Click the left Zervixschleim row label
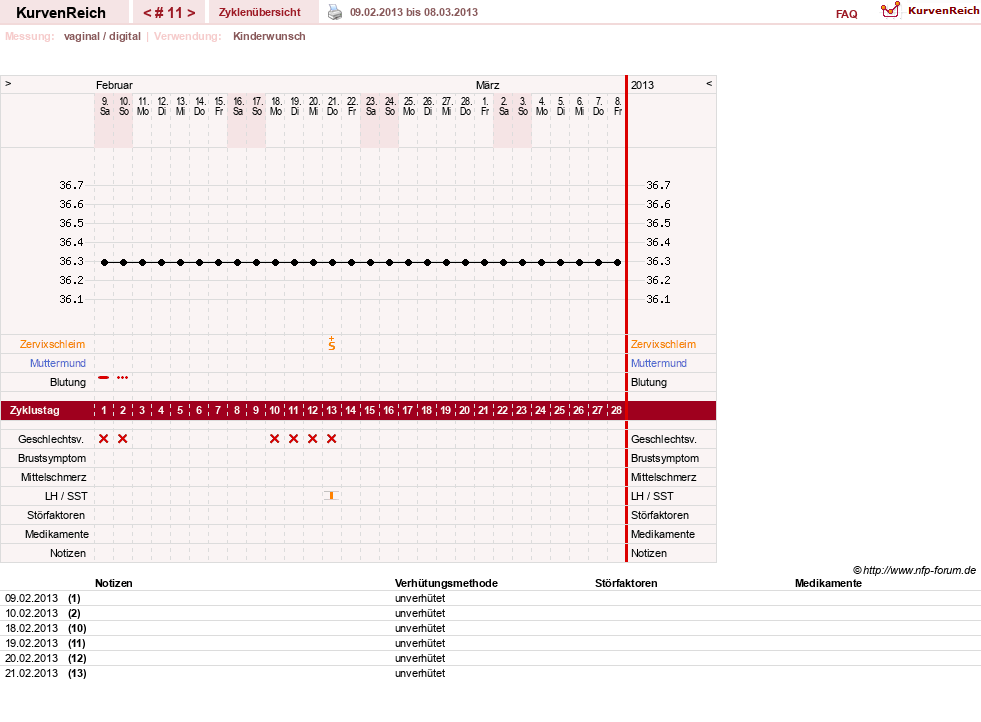 point(52,344)
